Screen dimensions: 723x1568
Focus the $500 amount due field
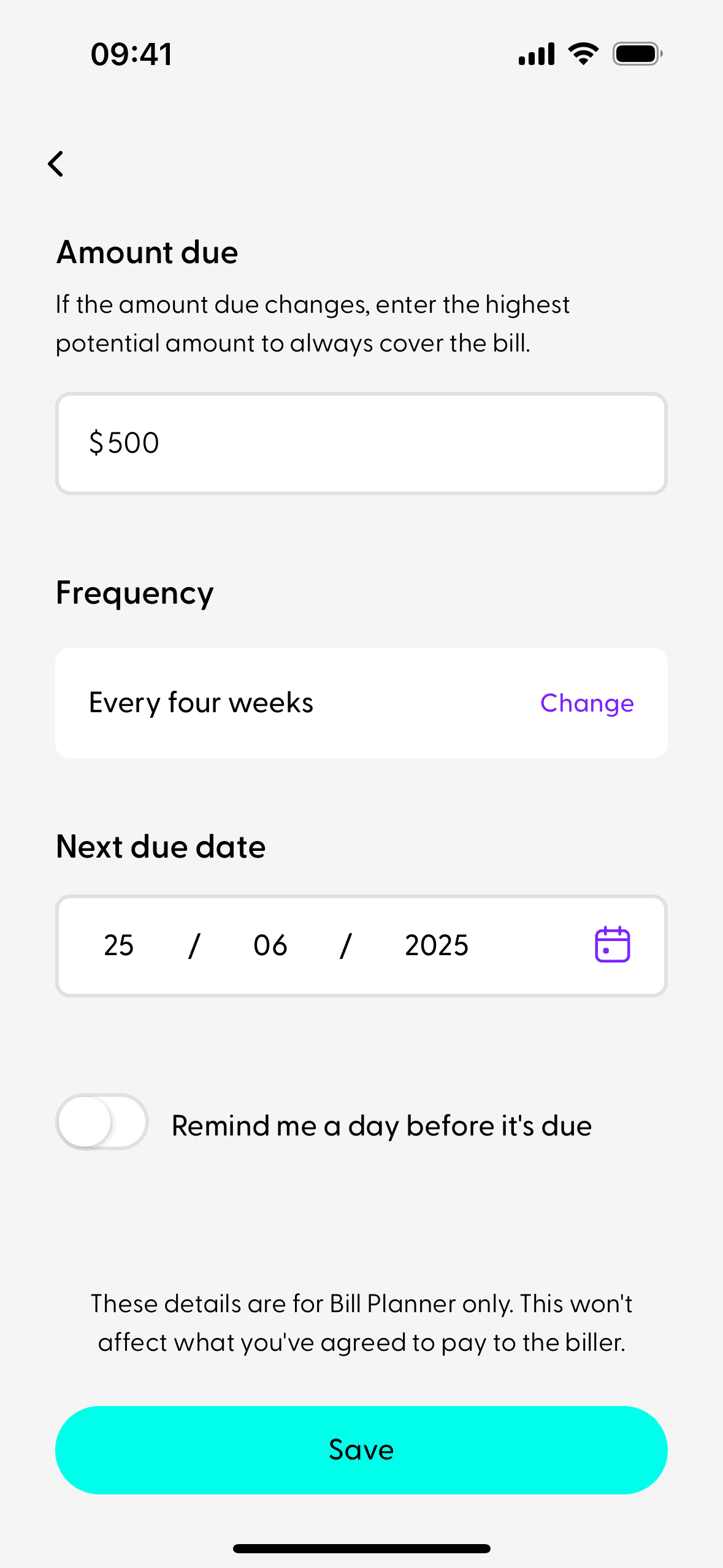click(361, 443)
